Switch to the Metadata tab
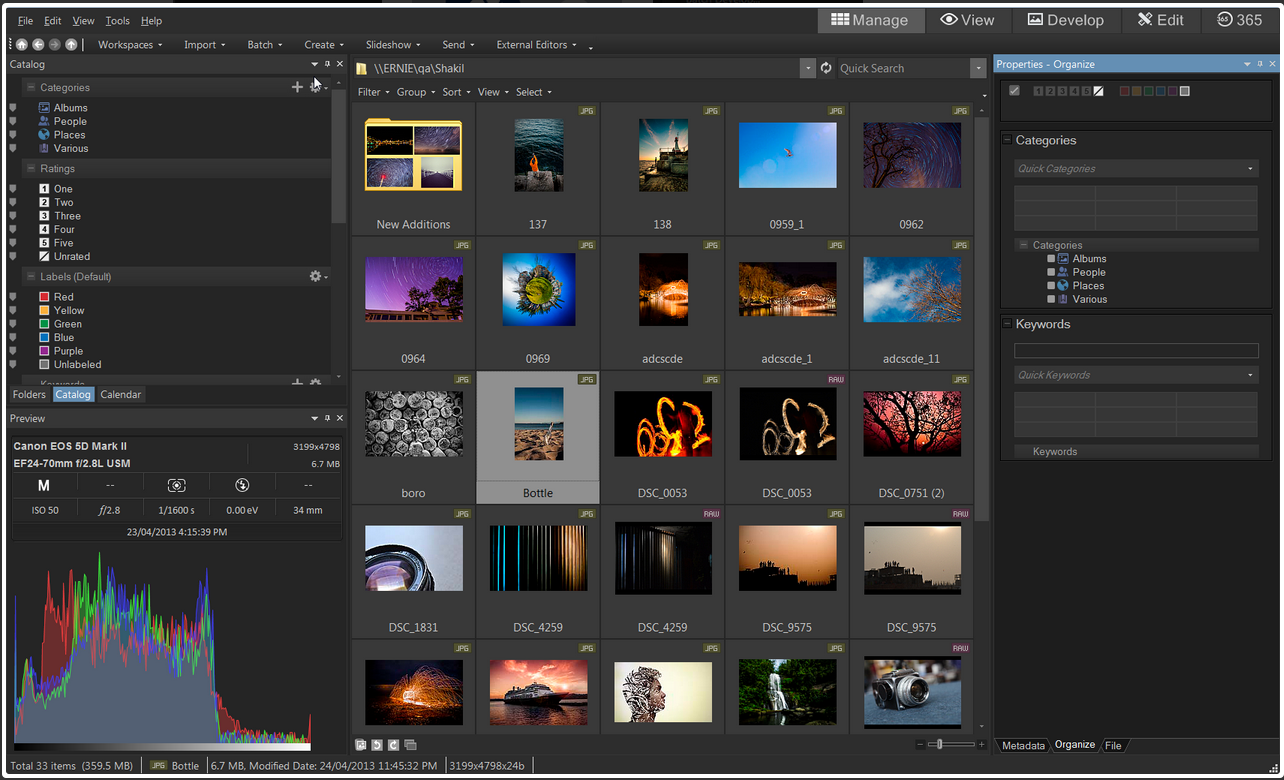Image resolution: width=1284 pixels, height=780 pixels. [1023, 746]
